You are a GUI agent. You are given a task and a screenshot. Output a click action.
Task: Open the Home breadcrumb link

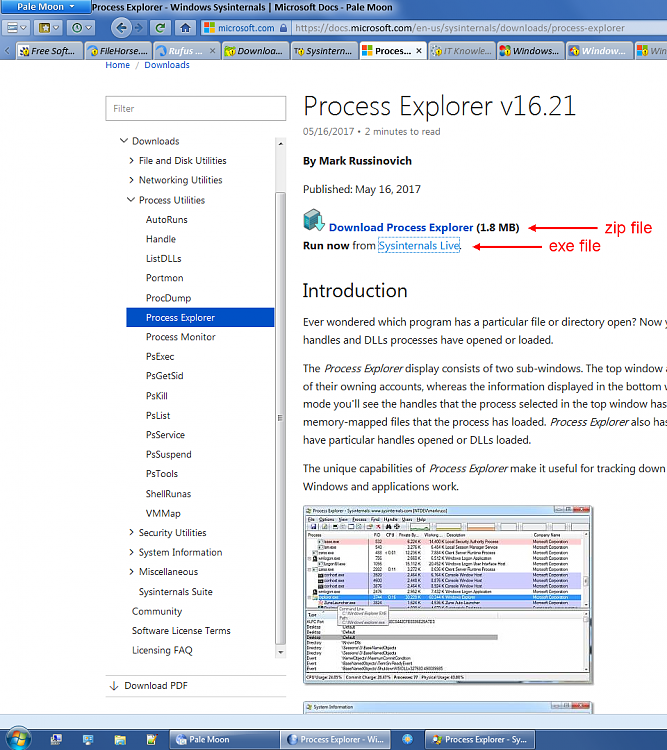[x=117, y=65]
